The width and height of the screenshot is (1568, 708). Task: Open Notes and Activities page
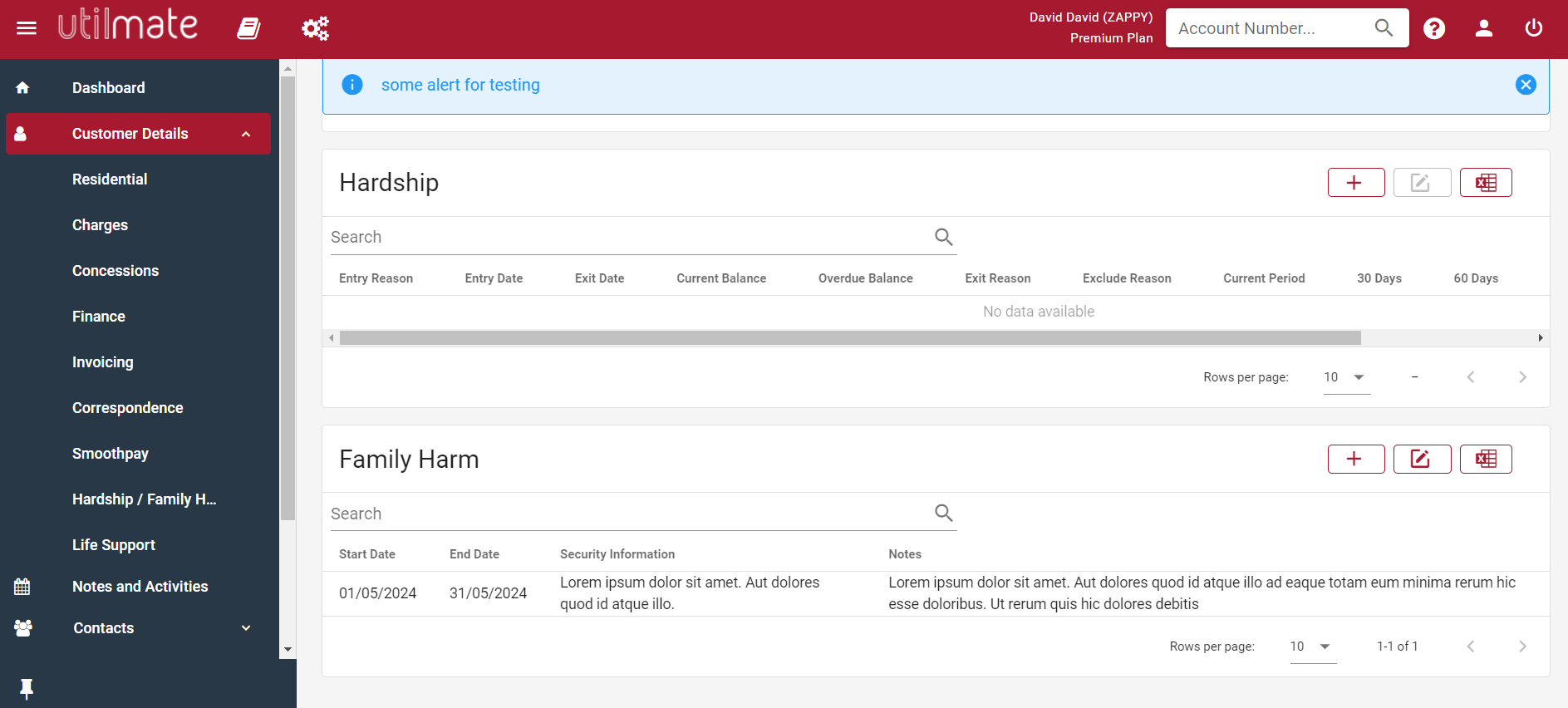click(x=140, y=587)
